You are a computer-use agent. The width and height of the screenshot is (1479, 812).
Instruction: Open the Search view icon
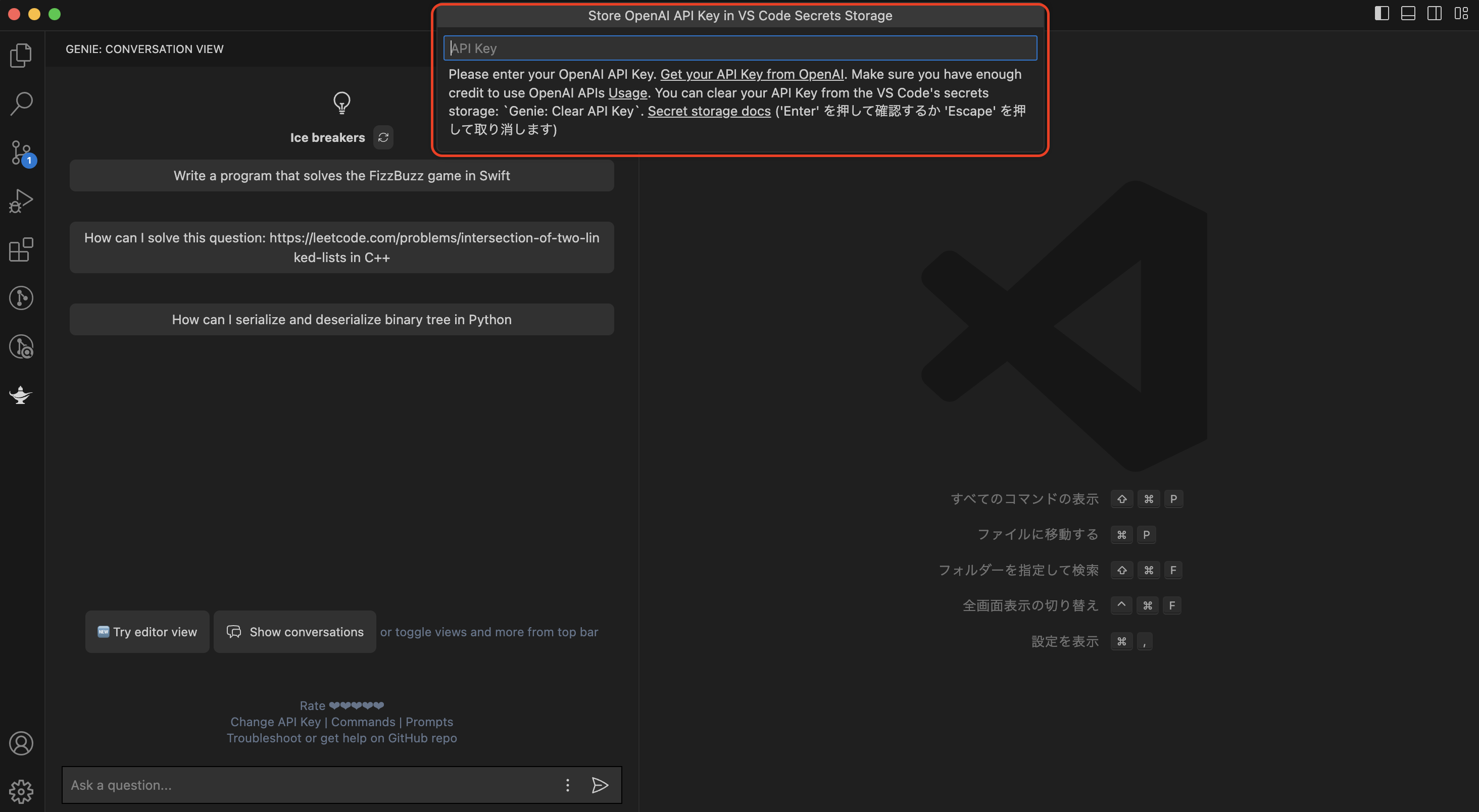(x=21, y=104)
